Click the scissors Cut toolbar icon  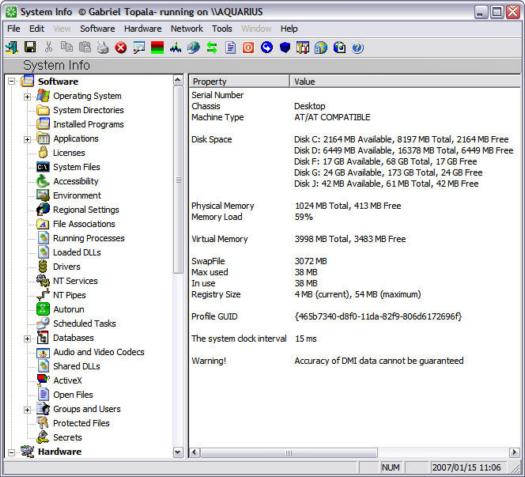49,47
